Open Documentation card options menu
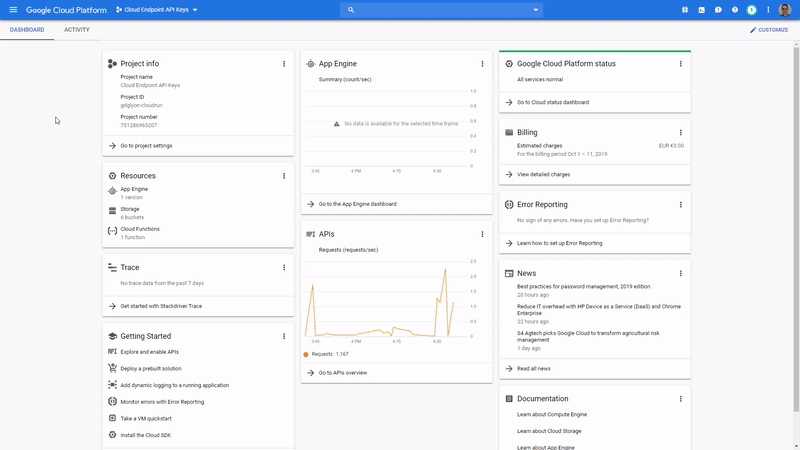Viewport: 800px width, 450px height. tap(681, 399)
